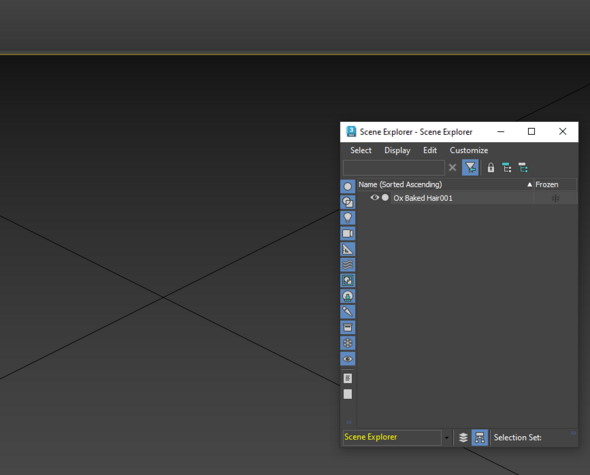Toggle Display Cameras filter icon

pos(348,233)
